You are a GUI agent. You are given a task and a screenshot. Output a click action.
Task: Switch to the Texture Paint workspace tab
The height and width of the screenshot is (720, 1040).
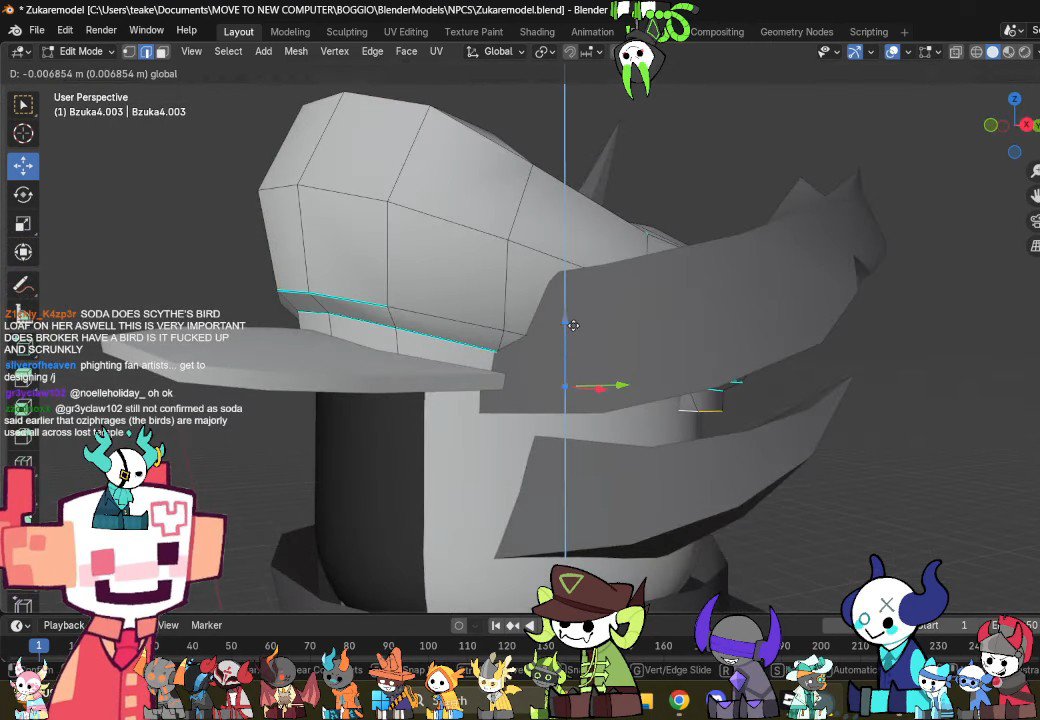(x=474, y=32)
